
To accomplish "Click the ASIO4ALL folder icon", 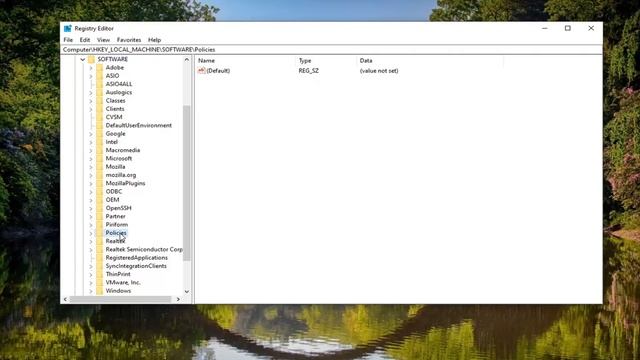I will click(100, 84).
